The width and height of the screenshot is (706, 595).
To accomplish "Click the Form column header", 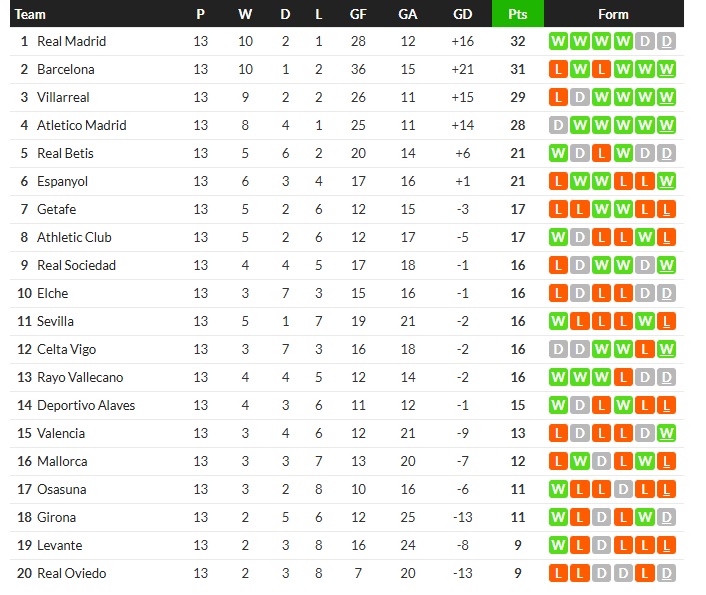I will (x=613, y=14).
